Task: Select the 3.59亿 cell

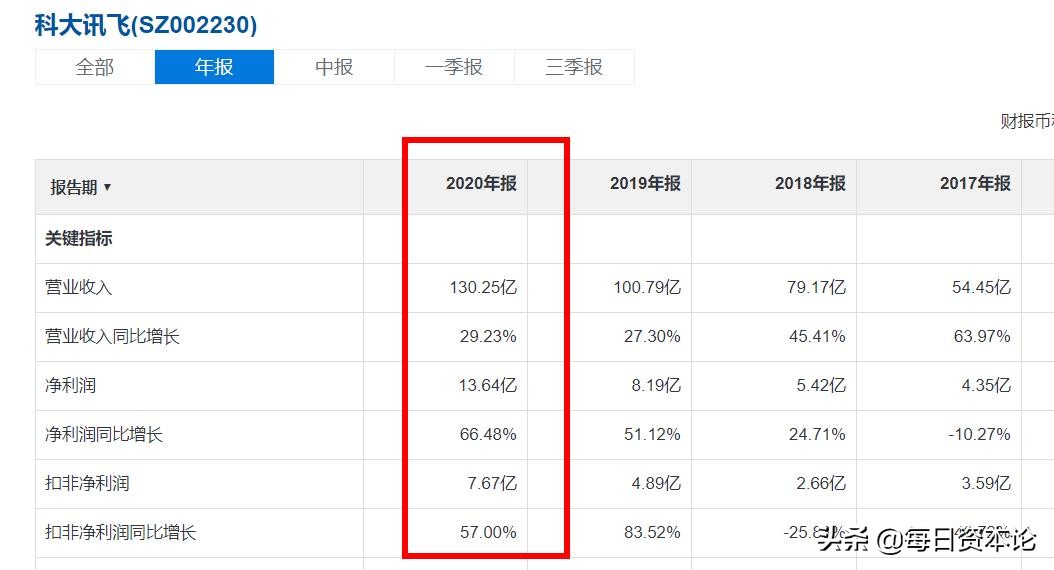Action: tap(986, 484)
